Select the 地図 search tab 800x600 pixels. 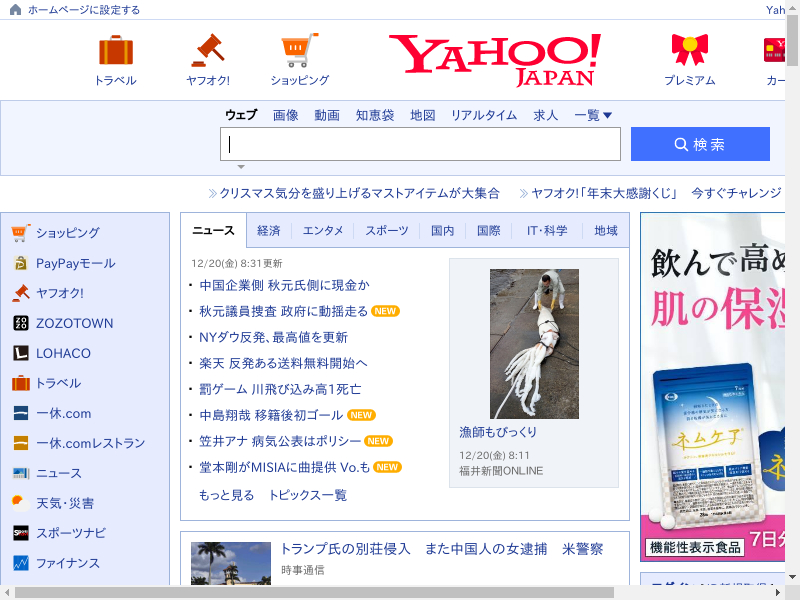[x=422, y=115]
